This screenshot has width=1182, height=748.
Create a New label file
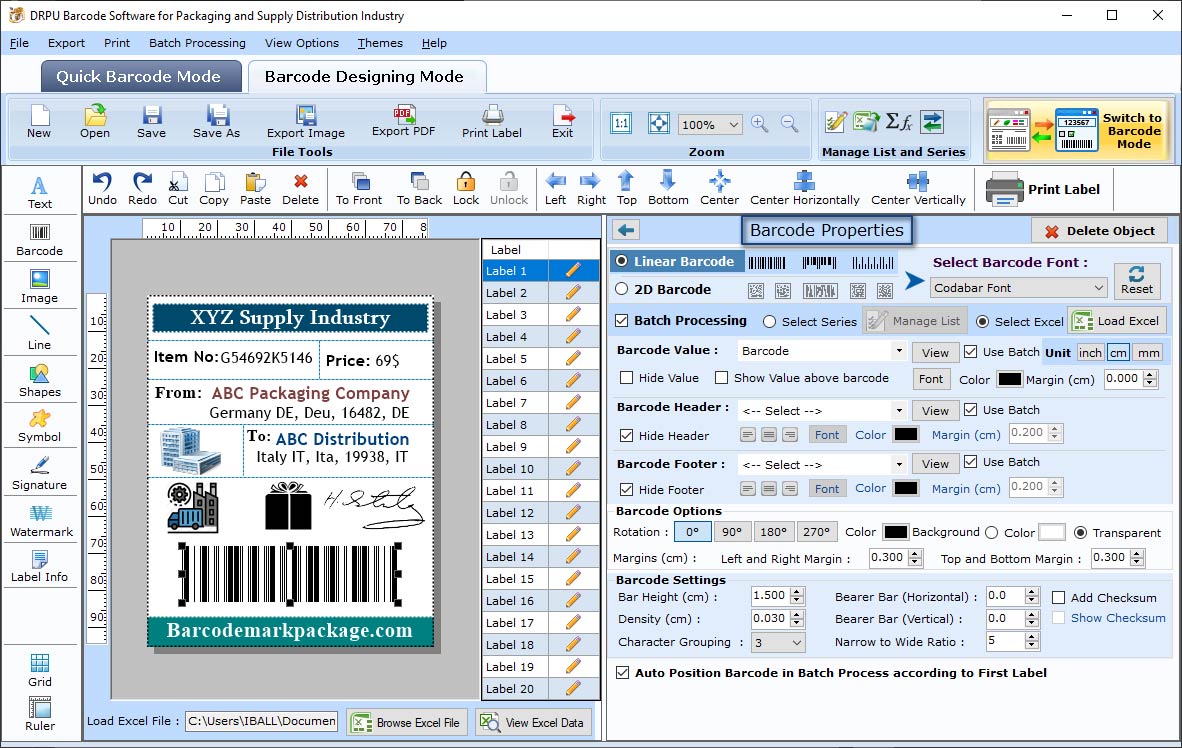click(39, 121)
